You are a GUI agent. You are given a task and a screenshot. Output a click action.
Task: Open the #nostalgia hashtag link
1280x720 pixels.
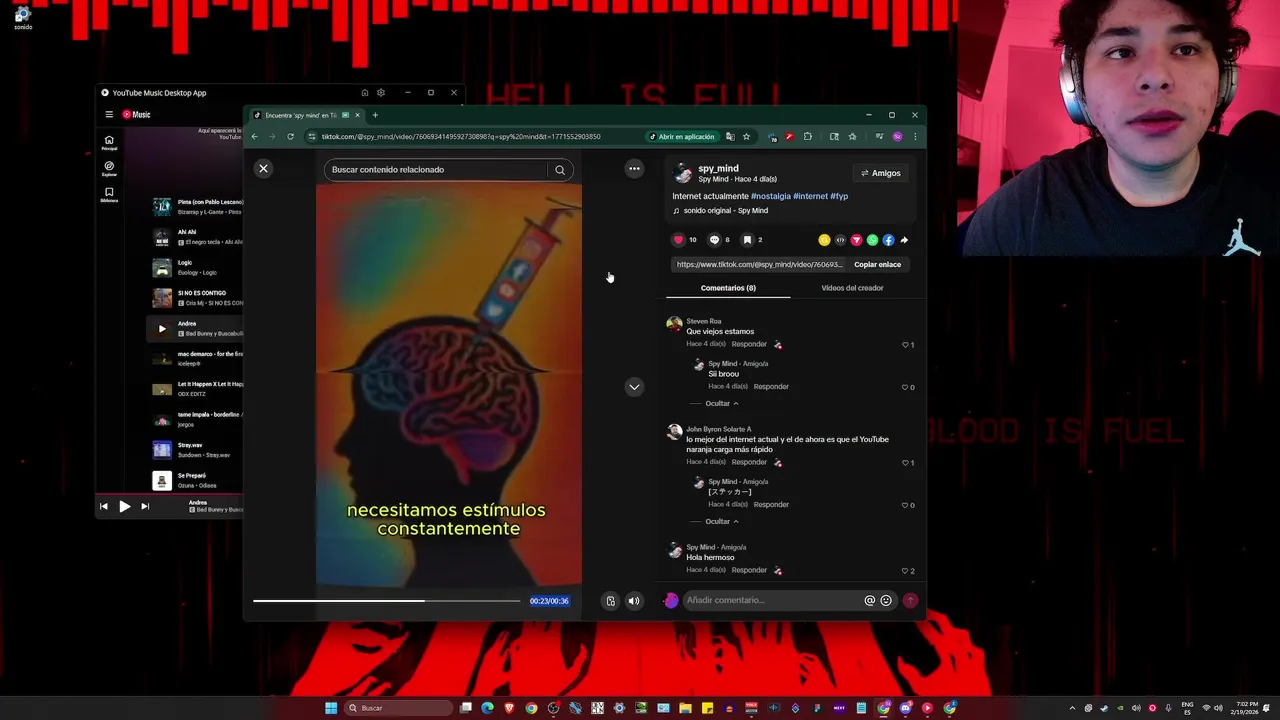click(x=770, y=197)
